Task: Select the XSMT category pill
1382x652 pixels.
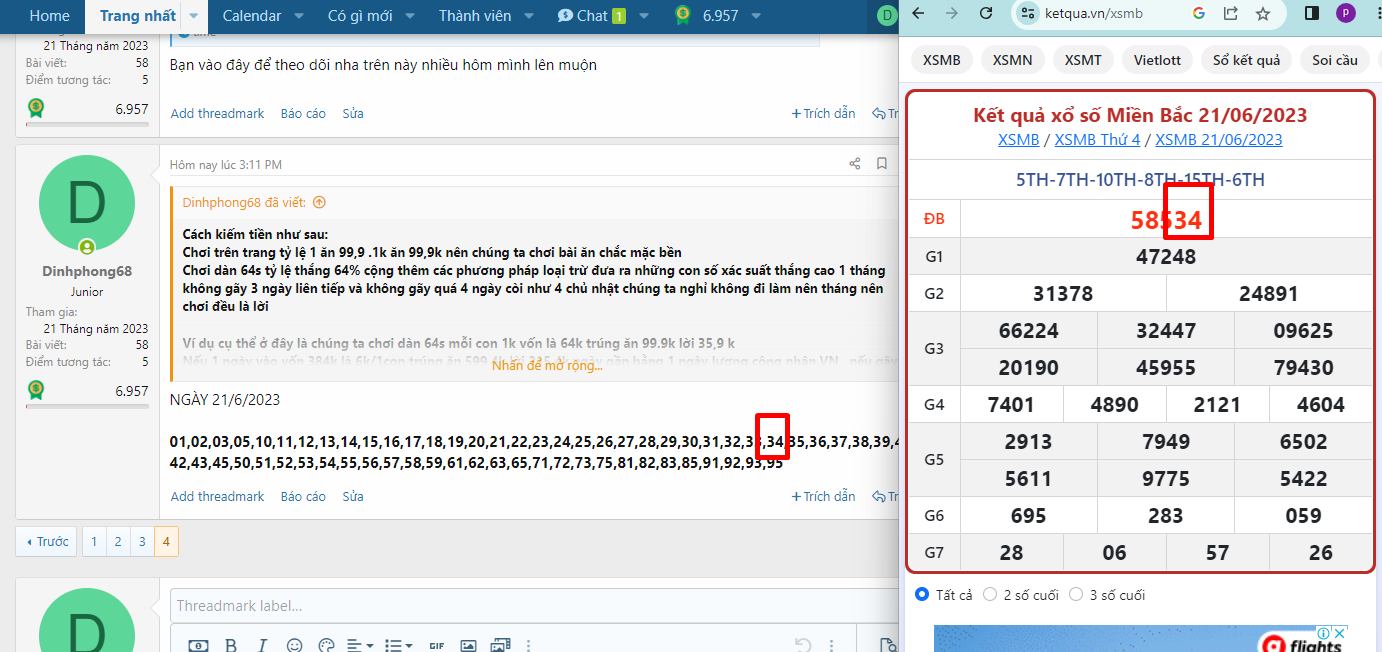Action: tap(1083, 60)
